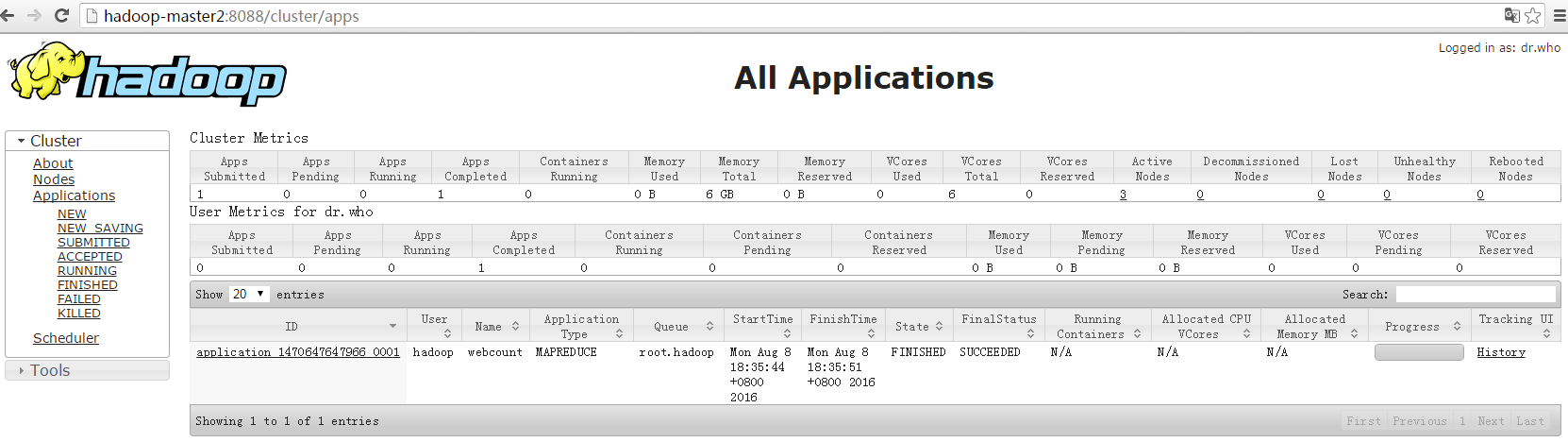Screen dimensions: 1568x442
Task: Open the Chrome menu icon
Action: (1560, 16)
